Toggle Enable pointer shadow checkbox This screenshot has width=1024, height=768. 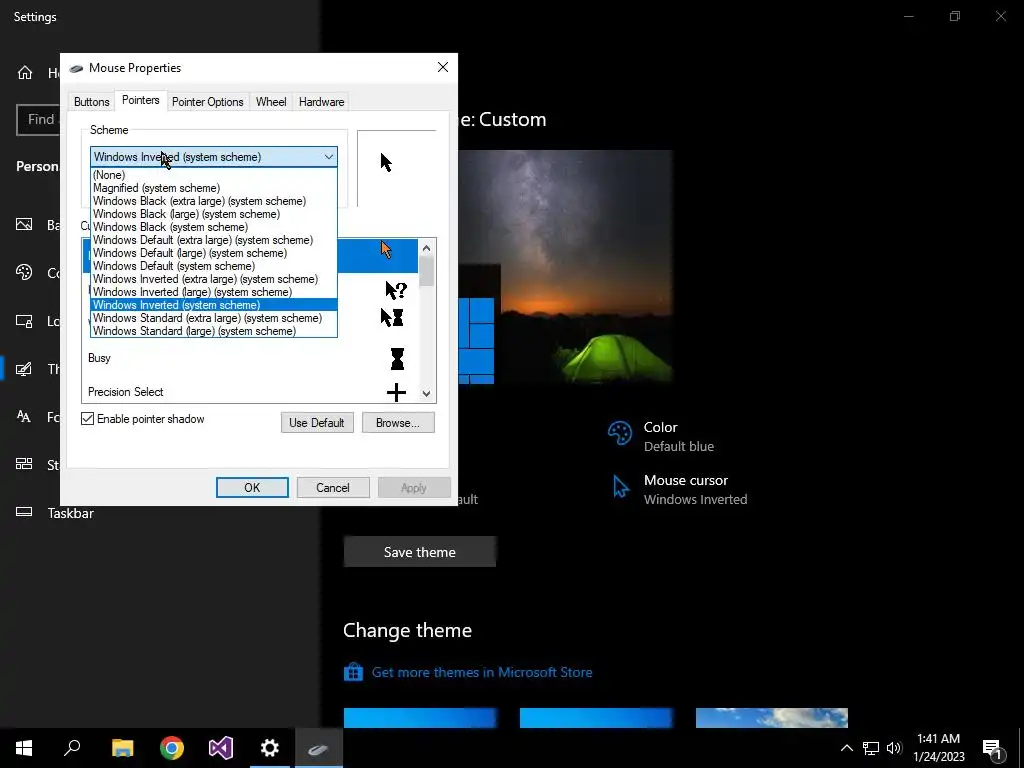[88, 419]
